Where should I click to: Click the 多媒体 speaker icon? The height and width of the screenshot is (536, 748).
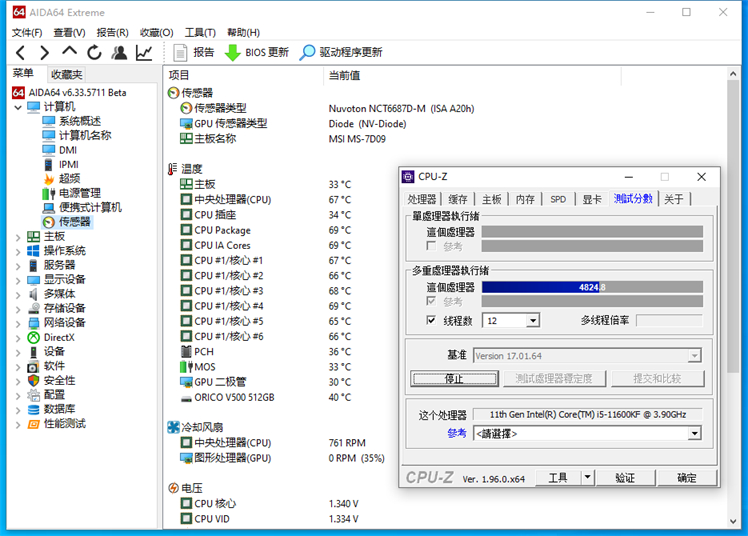33,294
